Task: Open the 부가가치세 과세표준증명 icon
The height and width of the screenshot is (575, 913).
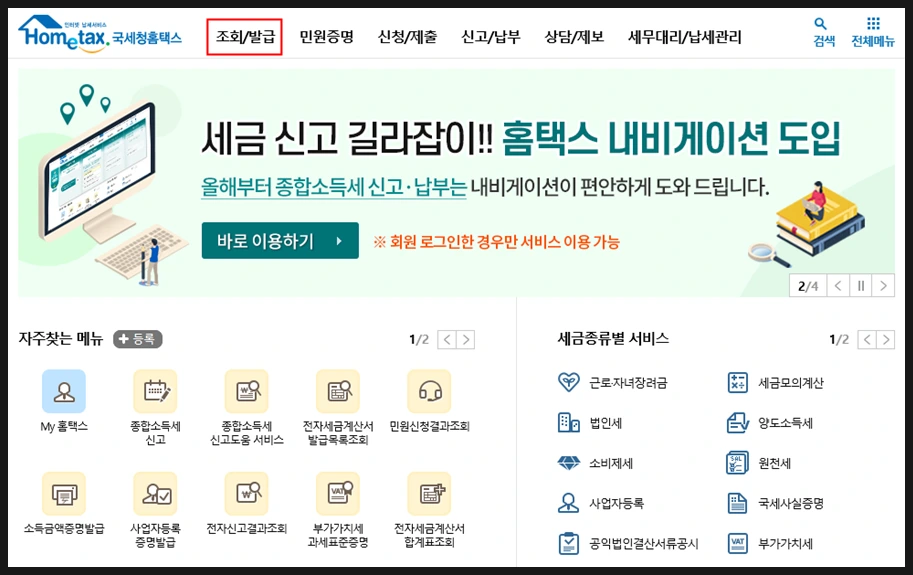Action: point(338,494)
